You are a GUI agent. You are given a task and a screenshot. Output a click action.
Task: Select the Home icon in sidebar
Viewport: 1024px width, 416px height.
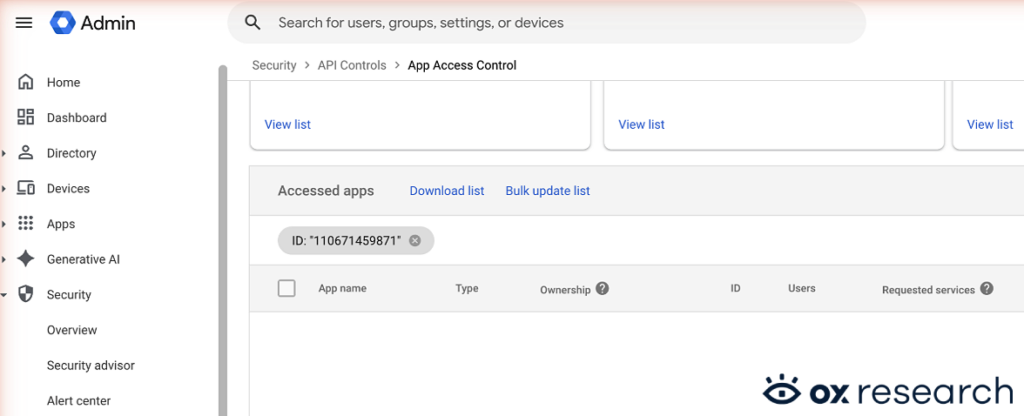coord(26,82)
